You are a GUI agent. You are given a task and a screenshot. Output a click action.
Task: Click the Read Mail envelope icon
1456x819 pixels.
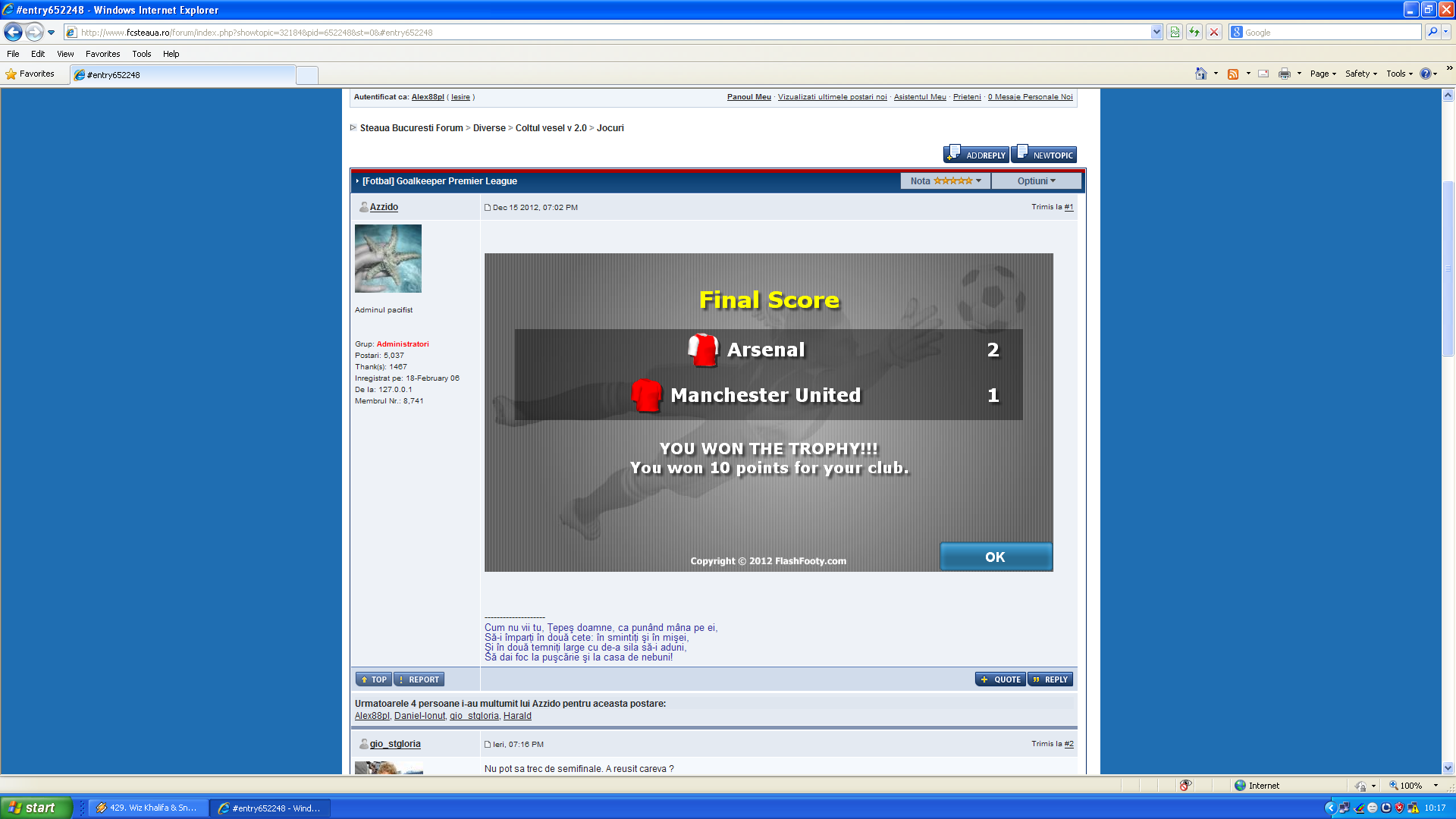pyautogui.click(x=1263, y=74)
